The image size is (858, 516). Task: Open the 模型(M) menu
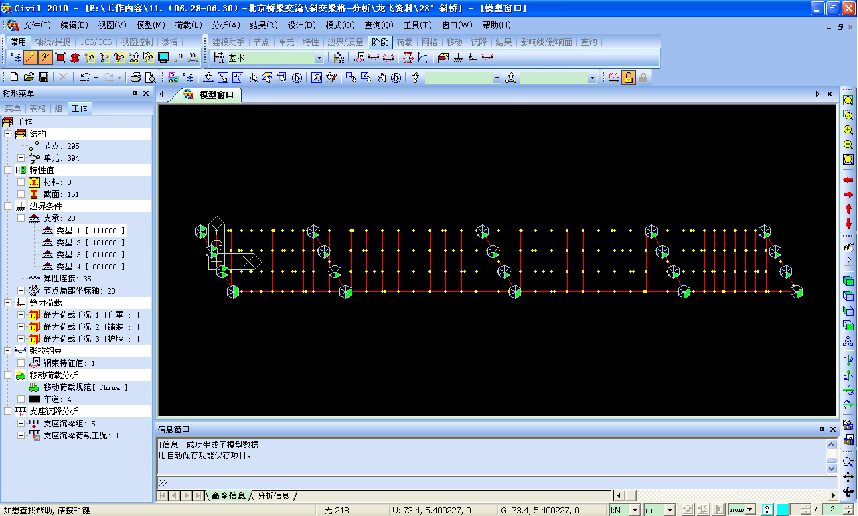tap(150, 25)
